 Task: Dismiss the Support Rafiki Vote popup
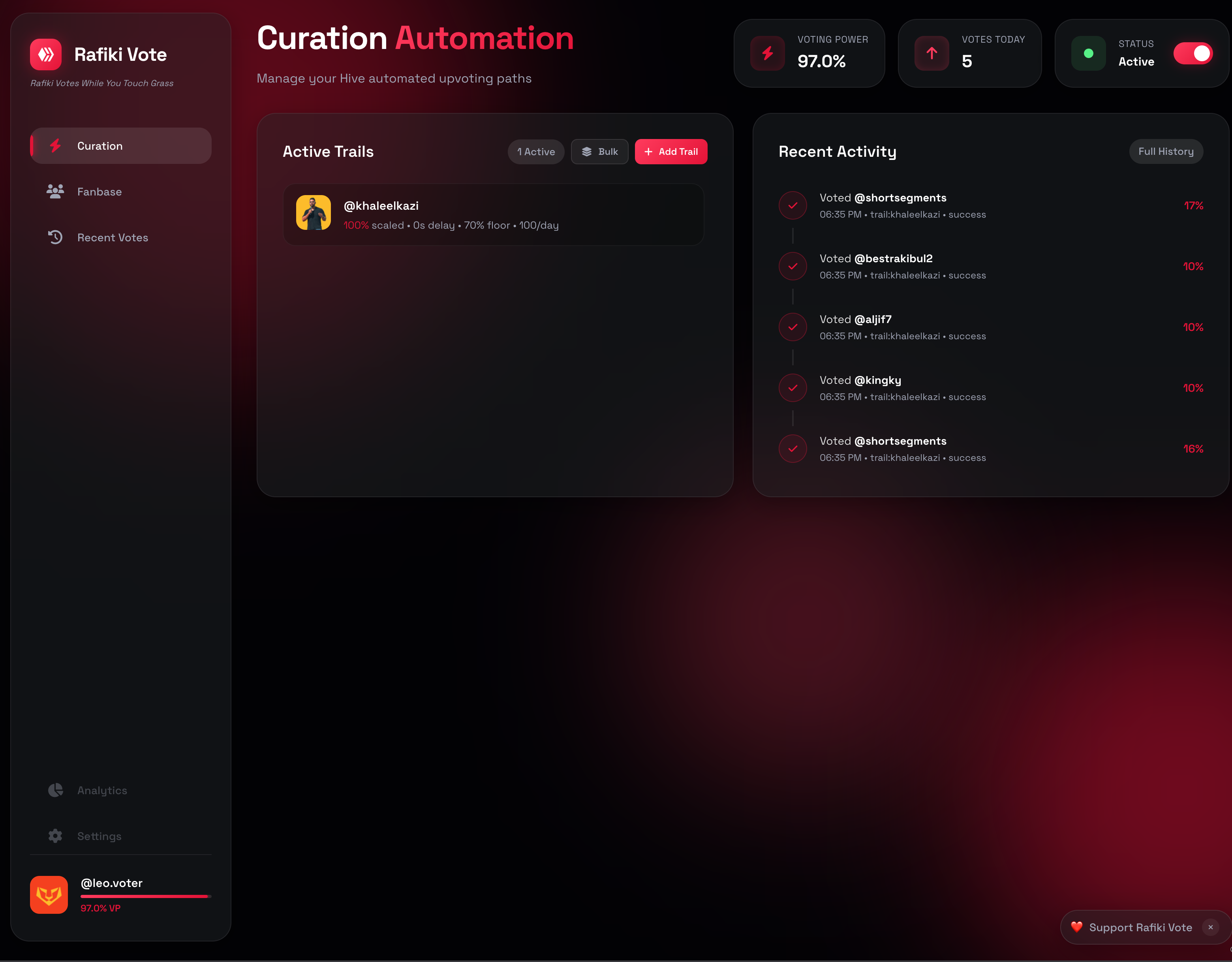click(1211, 927)
